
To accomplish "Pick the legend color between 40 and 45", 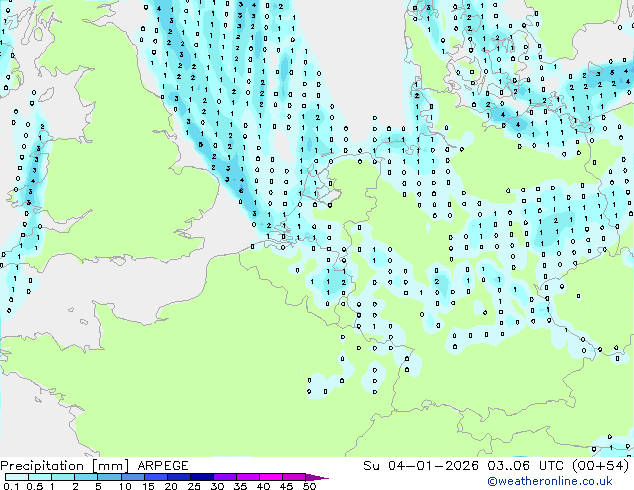I will [271, 477].
